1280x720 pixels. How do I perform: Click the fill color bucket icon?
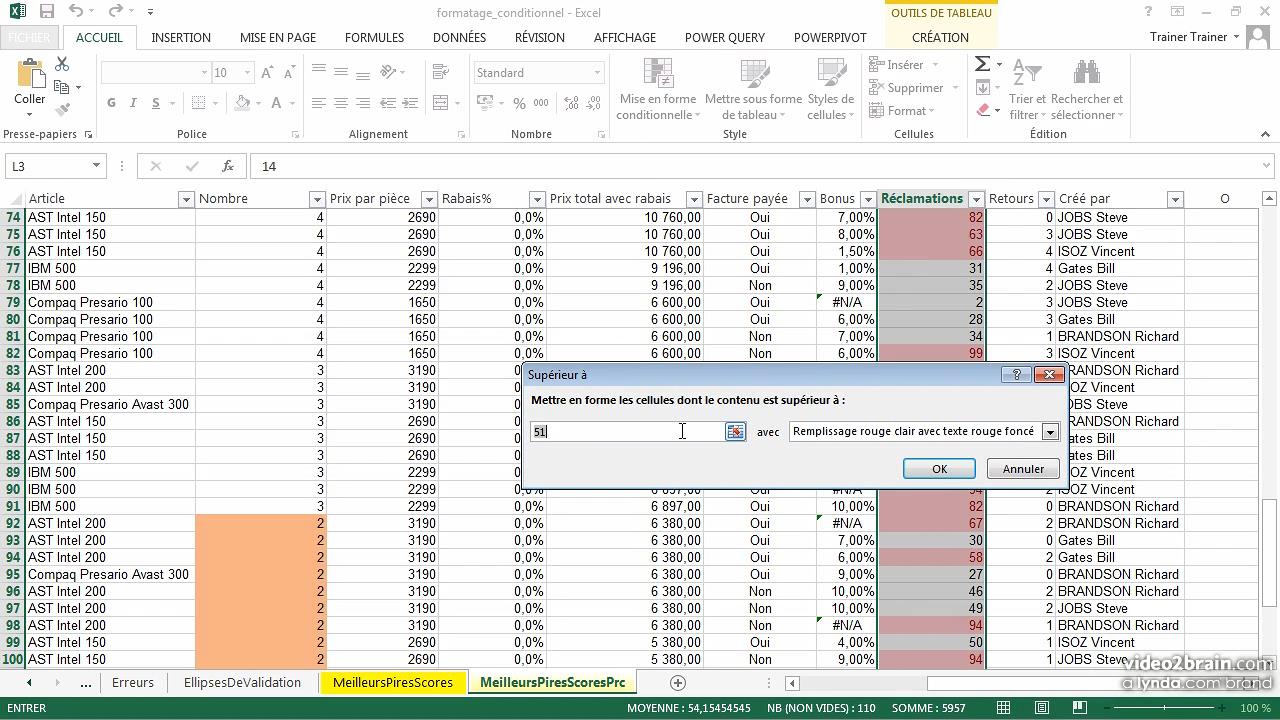(242, 103)
